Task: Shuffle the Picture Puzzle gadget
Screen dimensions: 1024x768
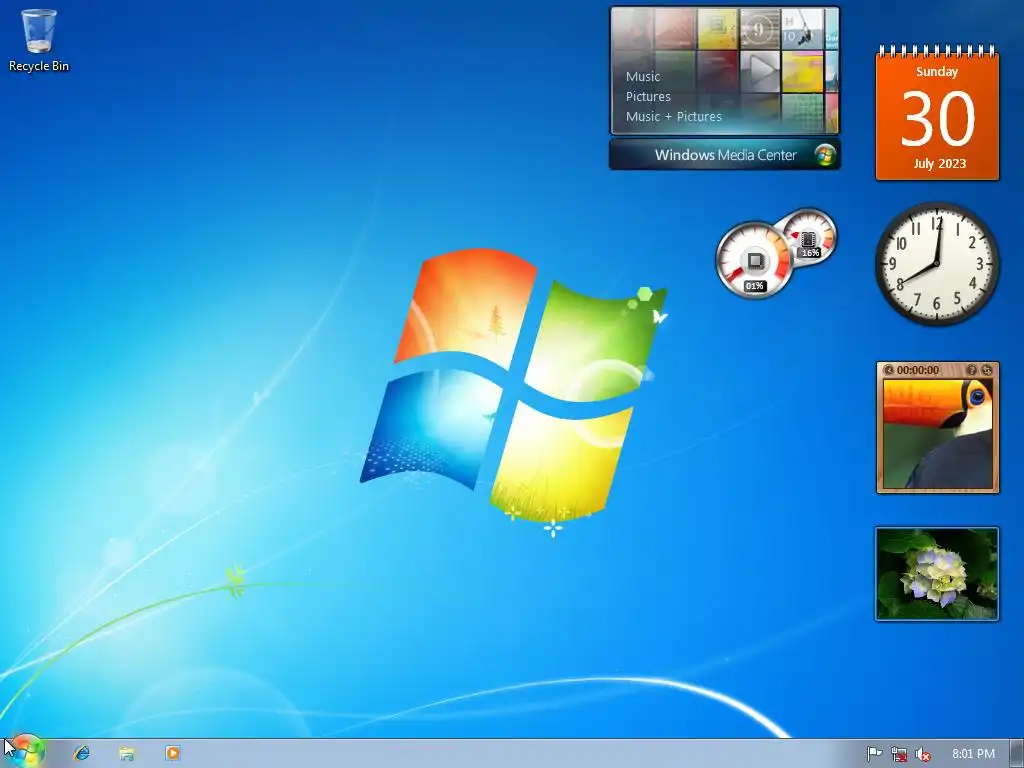Action: pyautogui.click(x=987, y=370)
